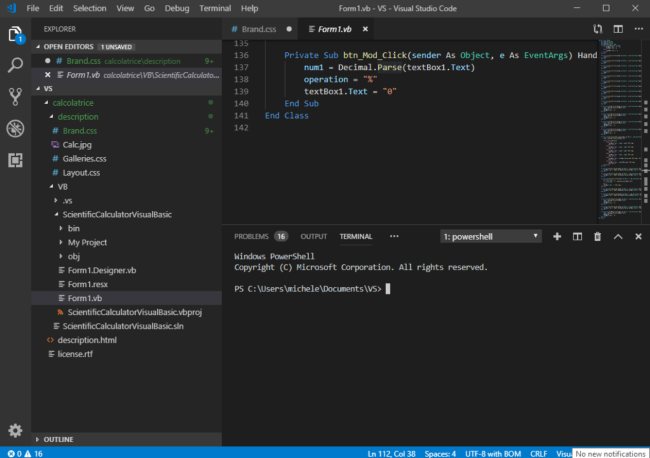The width and height of the screenshot is (650, 458).
Task: Open editor More Actions ellipsis
Action: click(639, 29)
